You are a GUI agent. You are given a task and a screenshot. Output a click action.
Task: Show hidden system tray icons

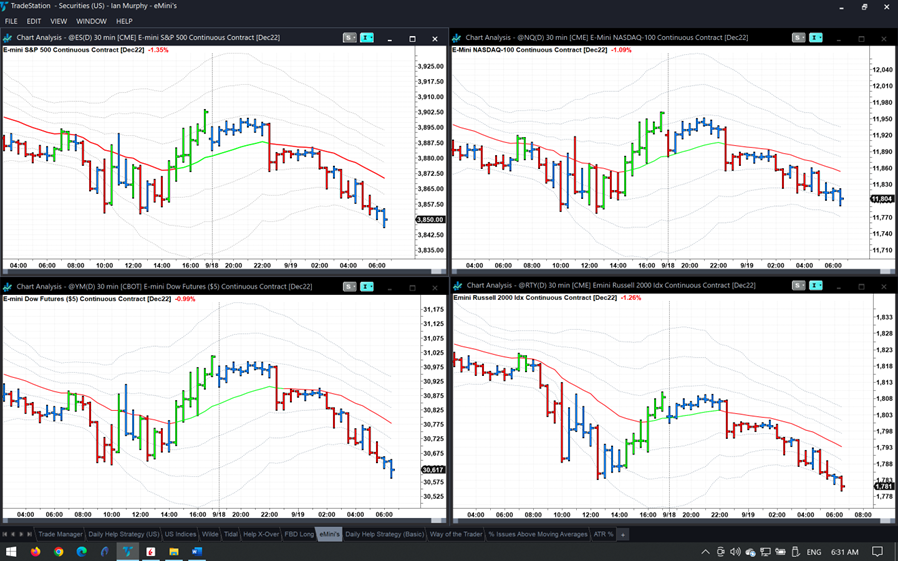pyautogui.click(x=705, y=552)
